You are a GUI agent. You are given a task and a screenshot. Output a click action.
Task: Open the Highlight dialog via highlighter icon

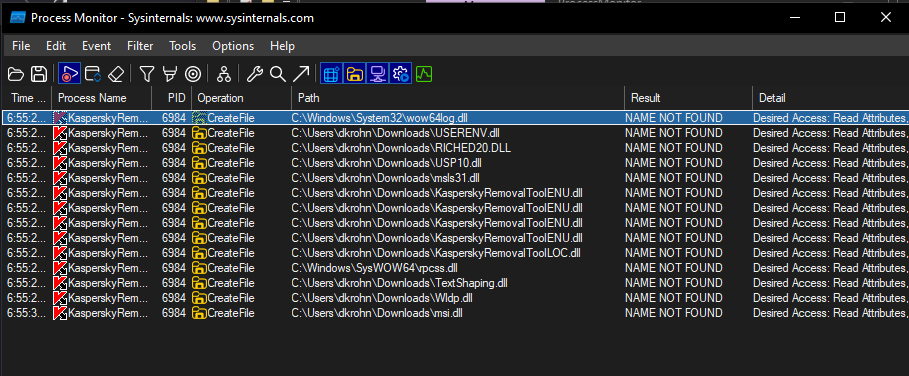pos(170,74)
